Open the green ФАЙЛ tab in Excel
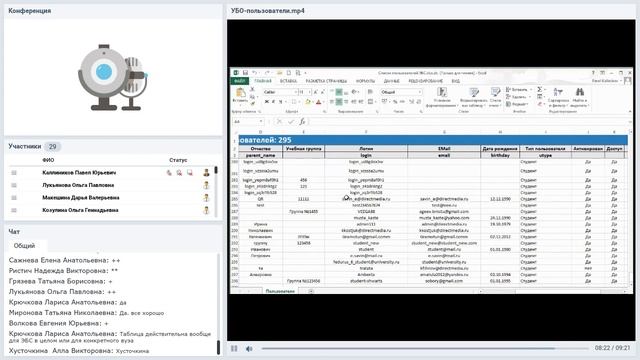 240,81
